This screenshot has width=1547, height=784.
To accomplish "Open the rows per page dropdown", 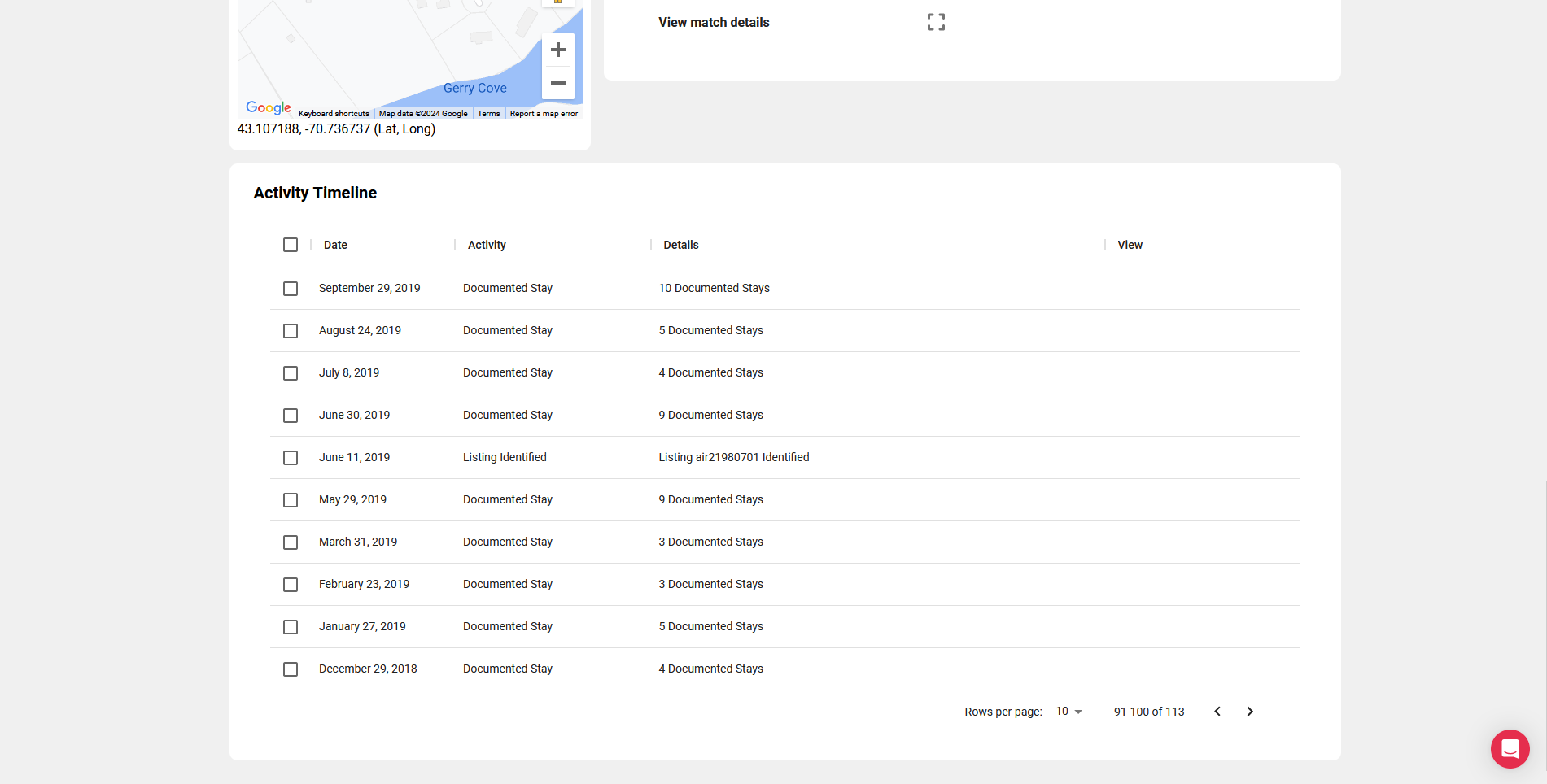I will (1069, 712).
